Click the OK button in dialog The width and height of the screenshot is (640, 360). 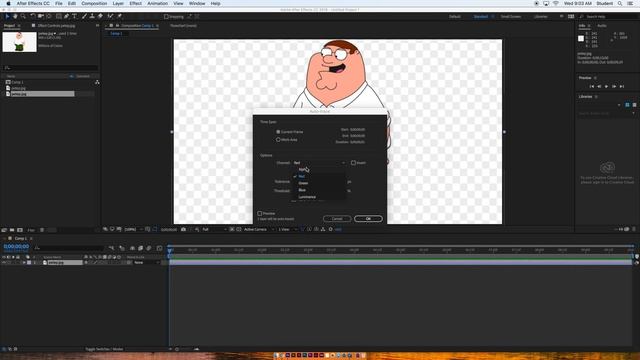pos(368,219)
